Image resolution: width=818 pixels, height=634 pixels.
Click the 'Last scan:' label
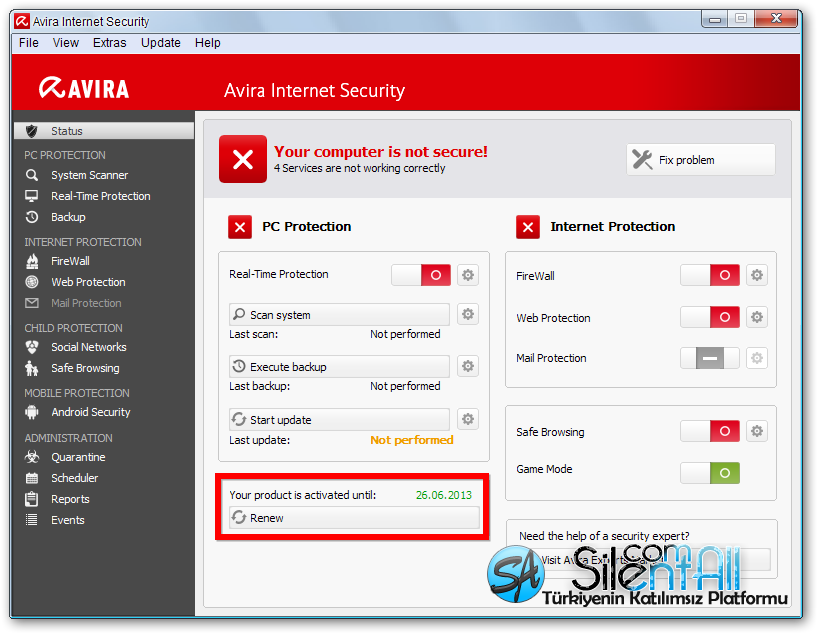[x=254, y=334]
